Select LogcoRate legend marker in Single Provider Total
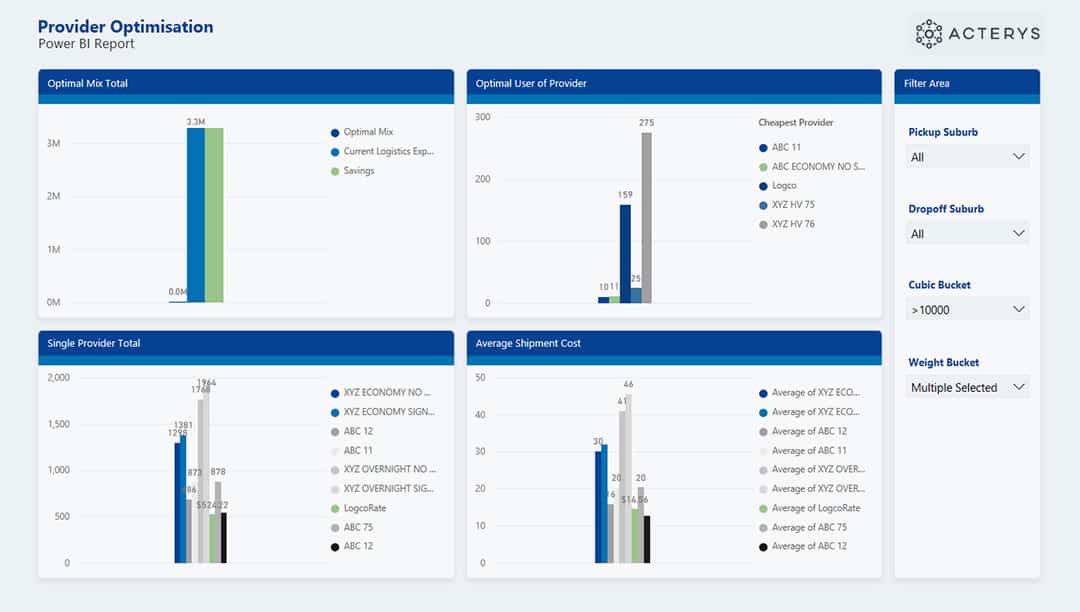 335,508
